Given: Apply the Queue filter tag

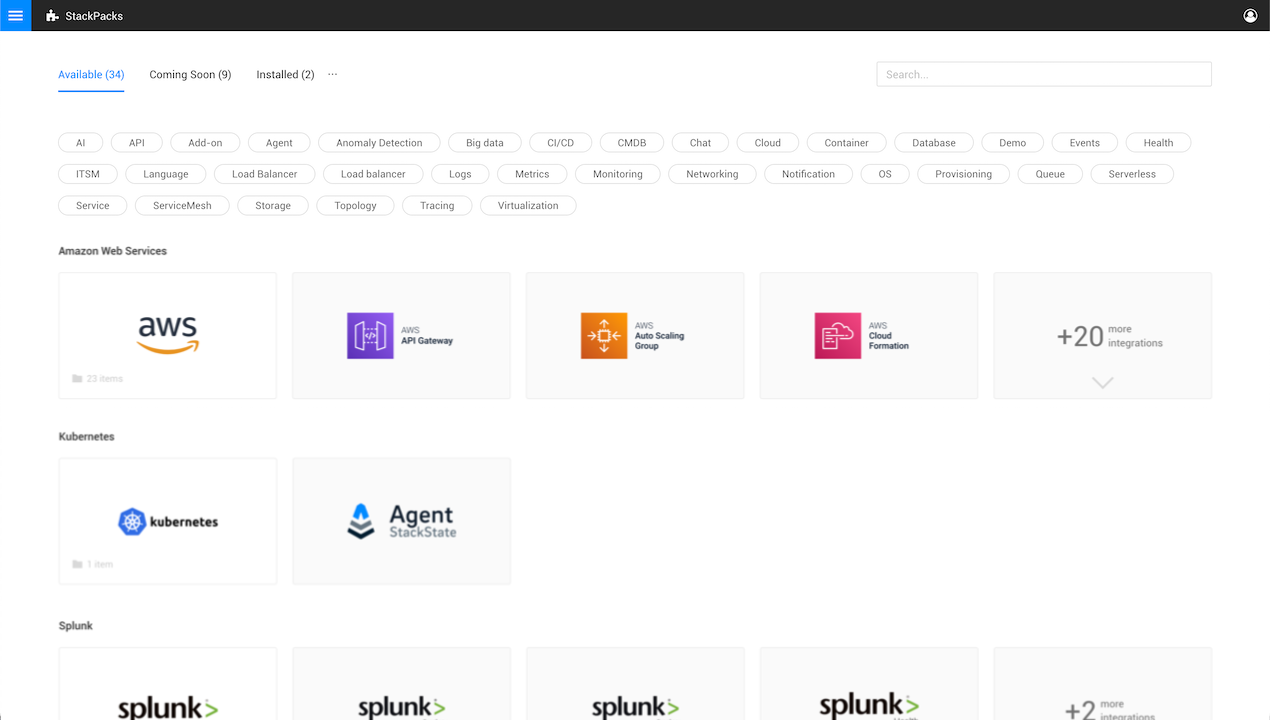Looking at the screenshot, I should click(x=1050, y=174).
